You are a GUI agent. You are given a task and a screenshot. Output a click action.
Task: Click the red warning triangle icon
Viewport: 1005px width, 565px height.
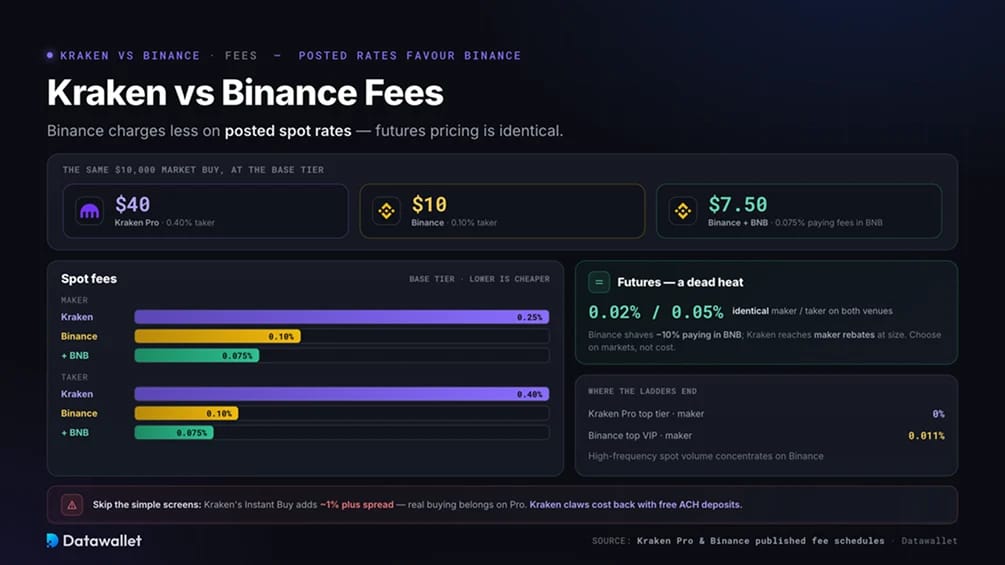(x=72, y=505)
